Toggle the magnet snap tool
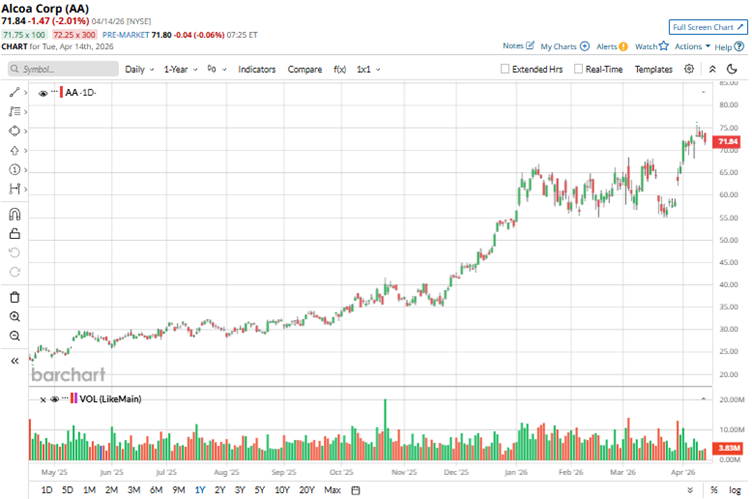Viewport: 752px width, 499px height. [x=14, y=214]
